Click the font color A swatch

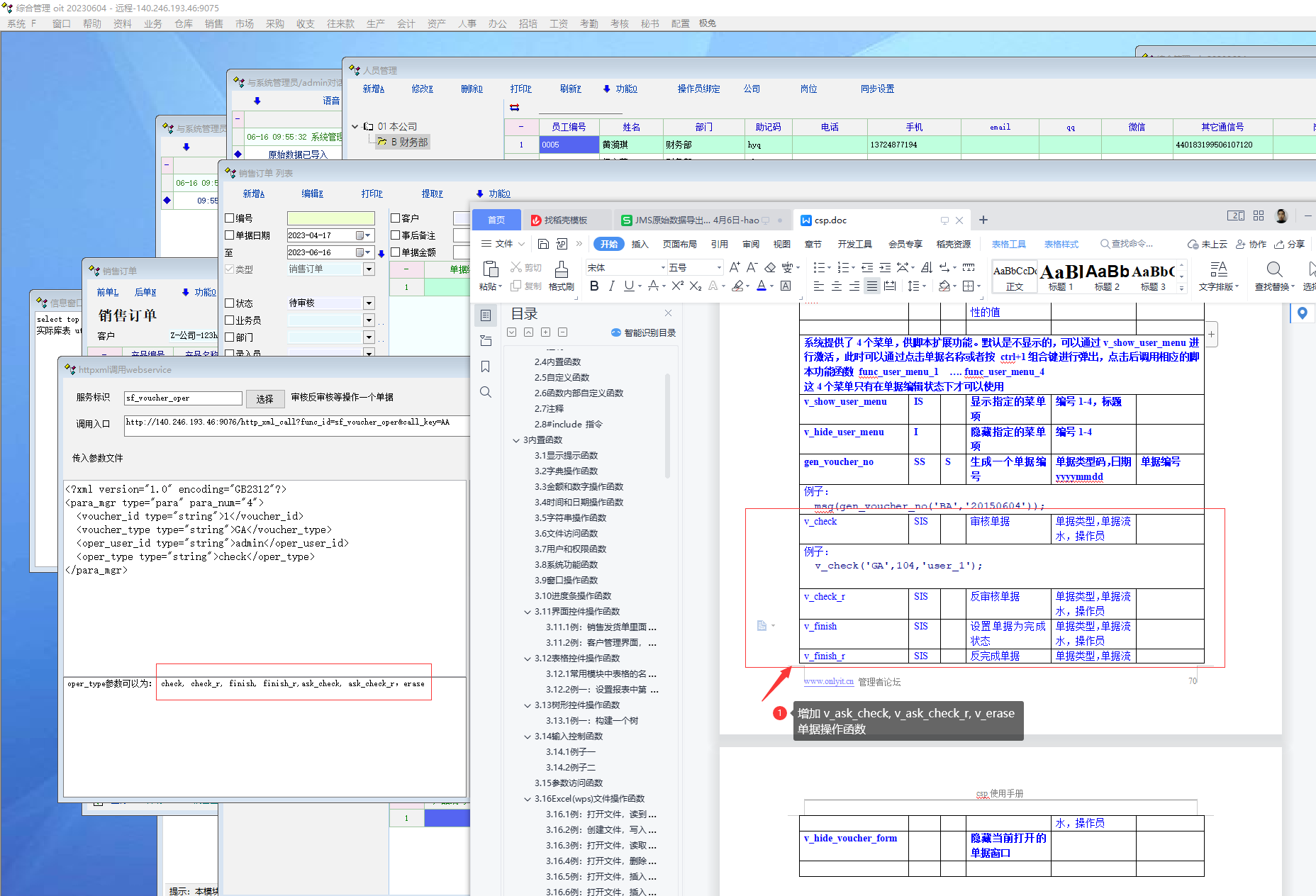[761, 286]
